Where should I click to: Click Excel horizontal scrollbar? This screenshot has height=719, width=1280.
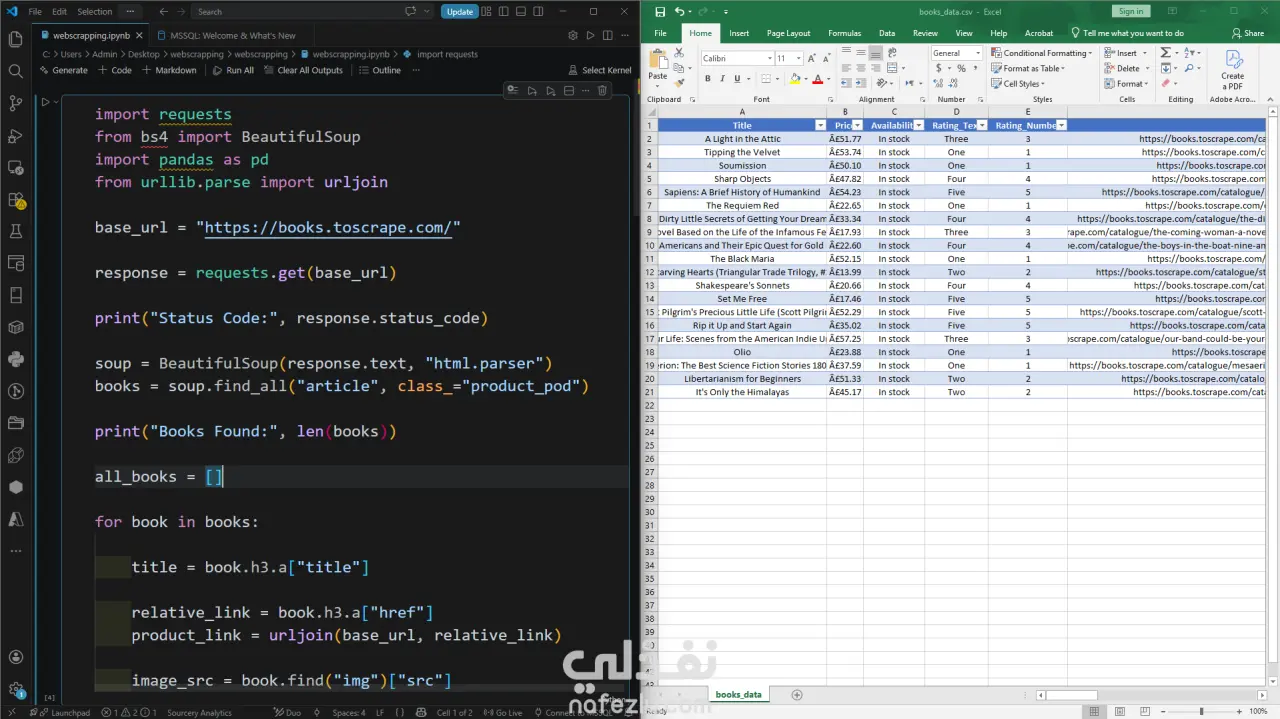(x=1150, y=694)
